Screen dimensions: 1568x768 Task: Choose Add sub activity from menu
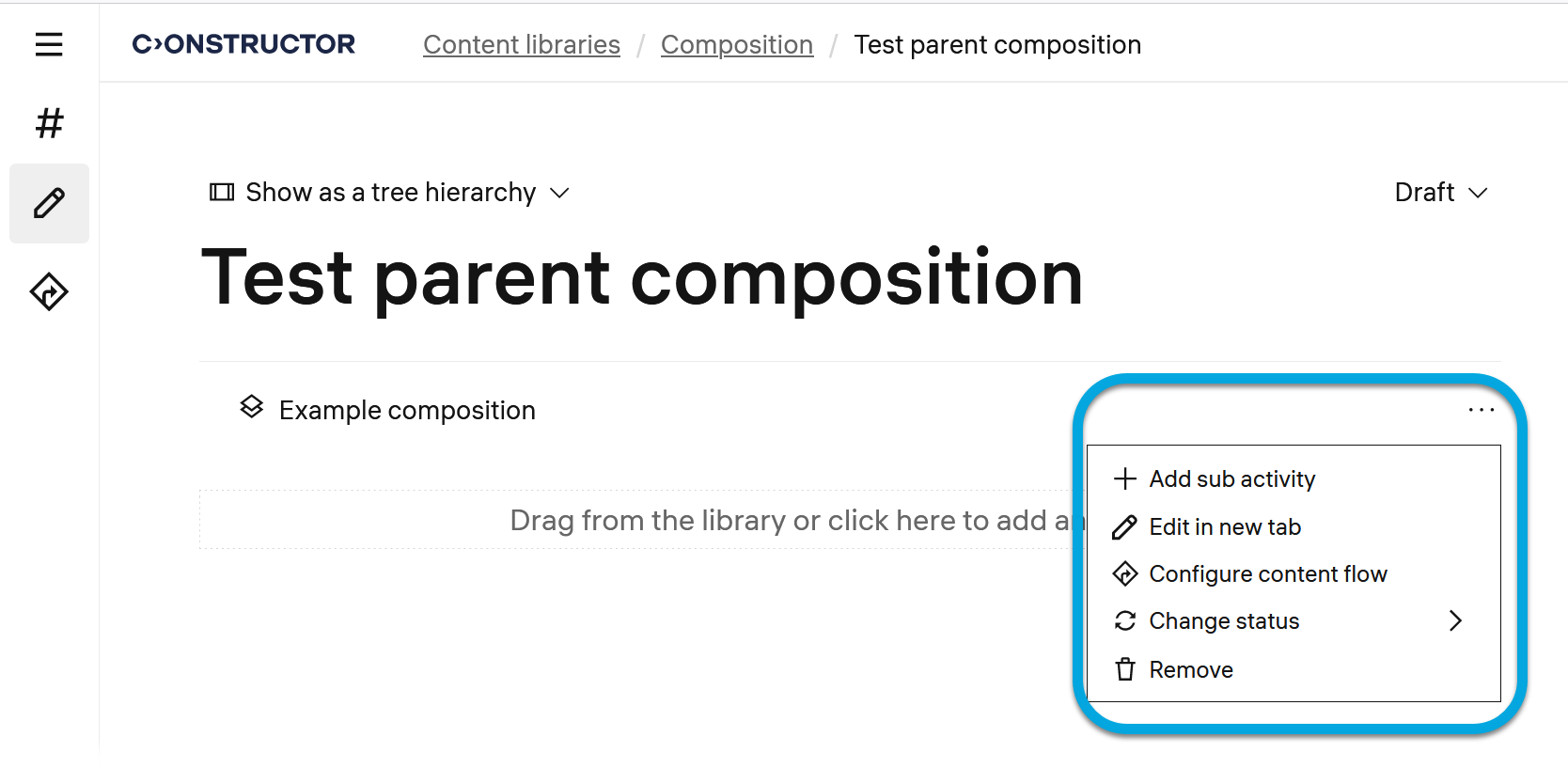[x=1231, y=479]
